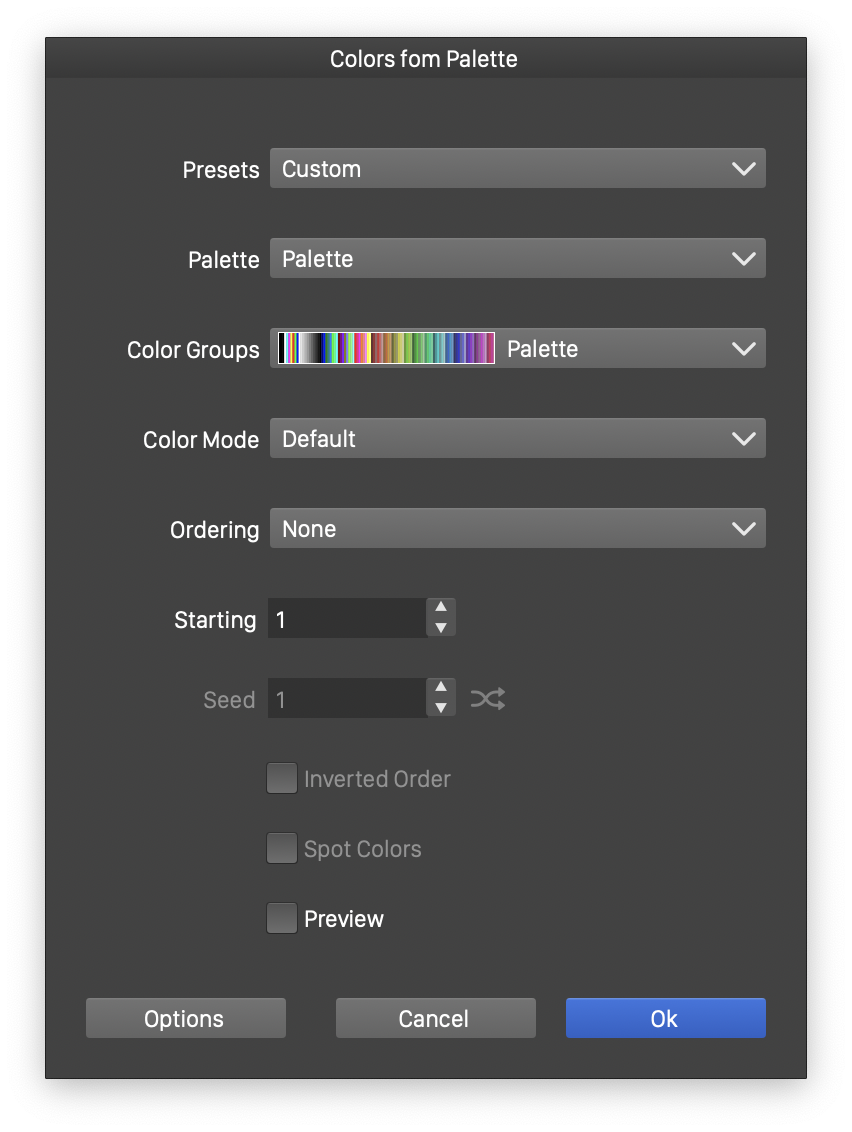The height and width of the screenshot is (1132, 852).
Task: Click the Colors fom Palette title bar
Action: tap(425, 59)
